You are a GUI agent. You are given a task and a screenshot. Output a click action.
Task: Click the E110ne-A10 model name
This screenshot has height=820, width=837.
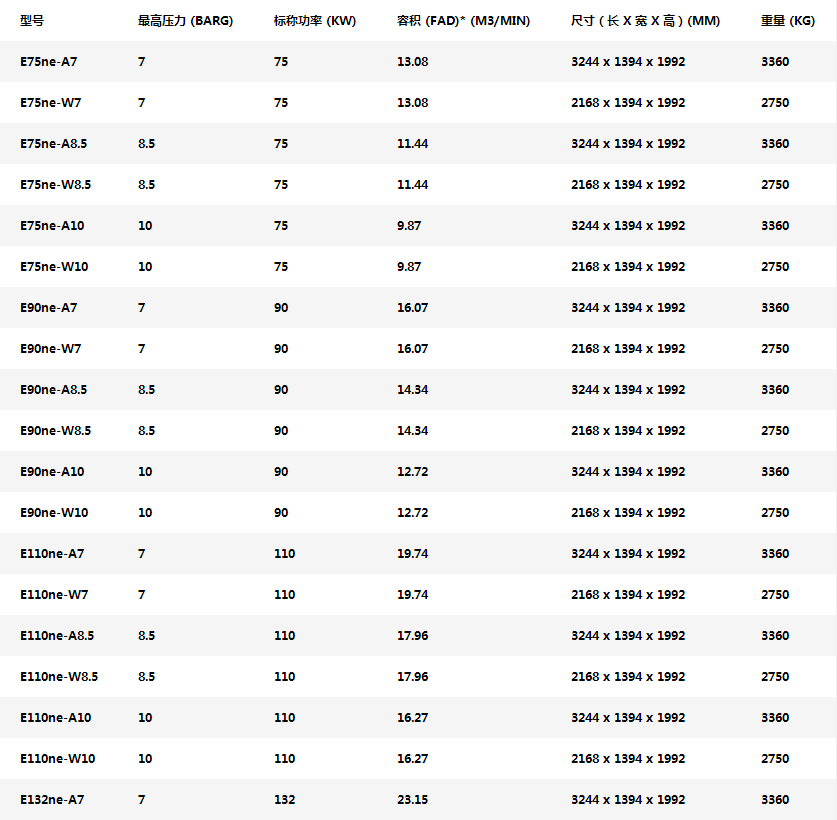point(56,718)
